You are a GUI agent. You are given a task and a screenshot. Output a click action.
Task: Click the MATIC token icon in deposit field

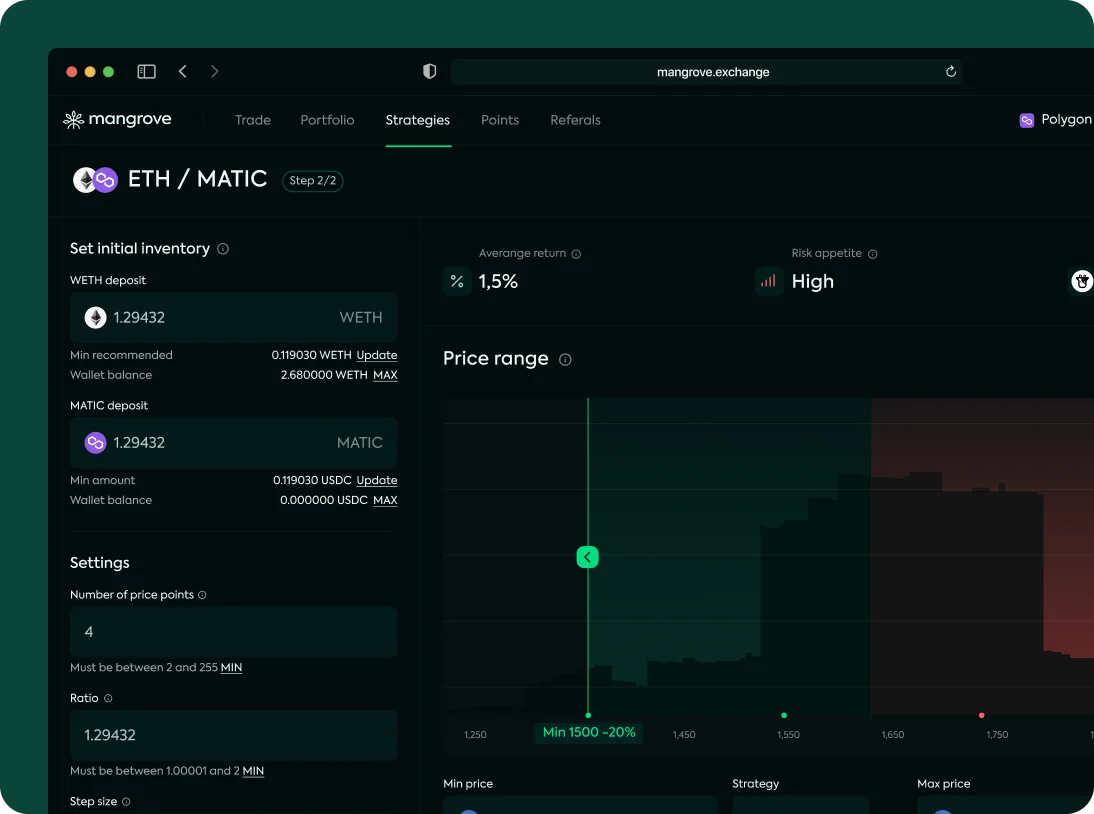click(x=94, y=442)
